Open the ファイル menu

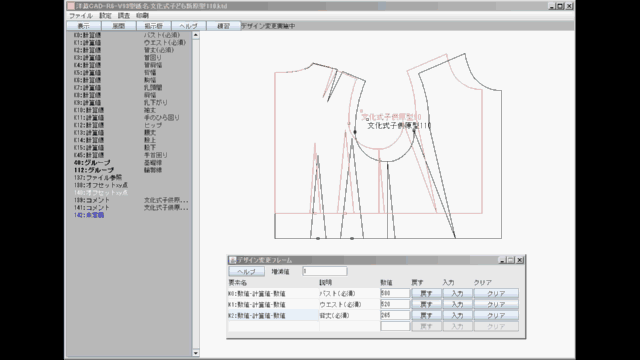pos(80,16)
